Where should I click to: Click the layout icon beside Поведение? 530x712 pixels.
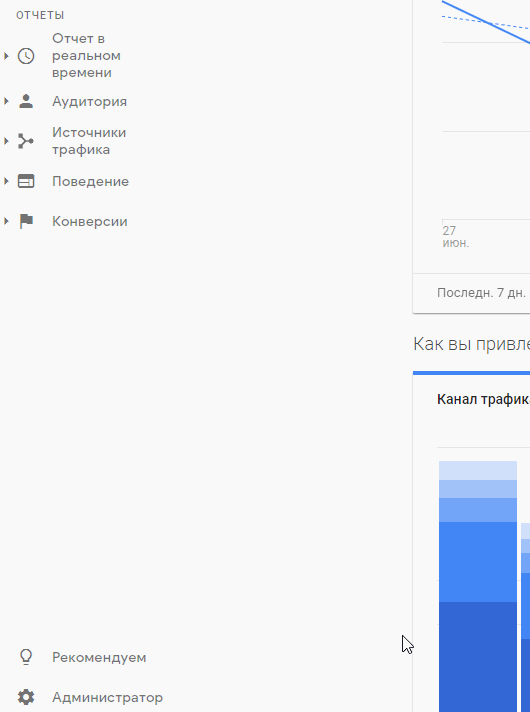pyautogui.click(x=26, y=181)
